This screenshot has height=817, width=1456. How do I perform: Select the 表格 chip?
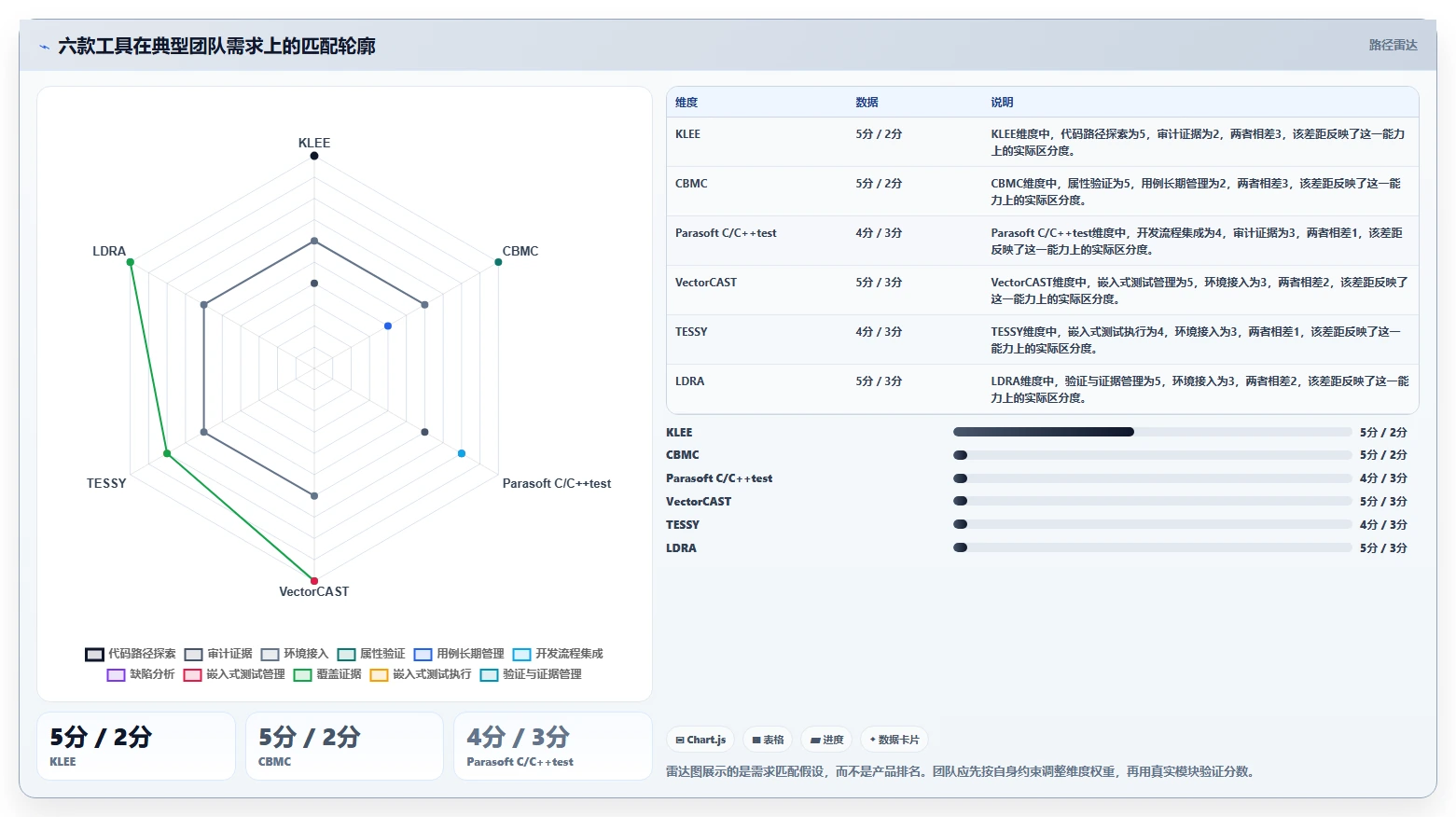point(768,740)
